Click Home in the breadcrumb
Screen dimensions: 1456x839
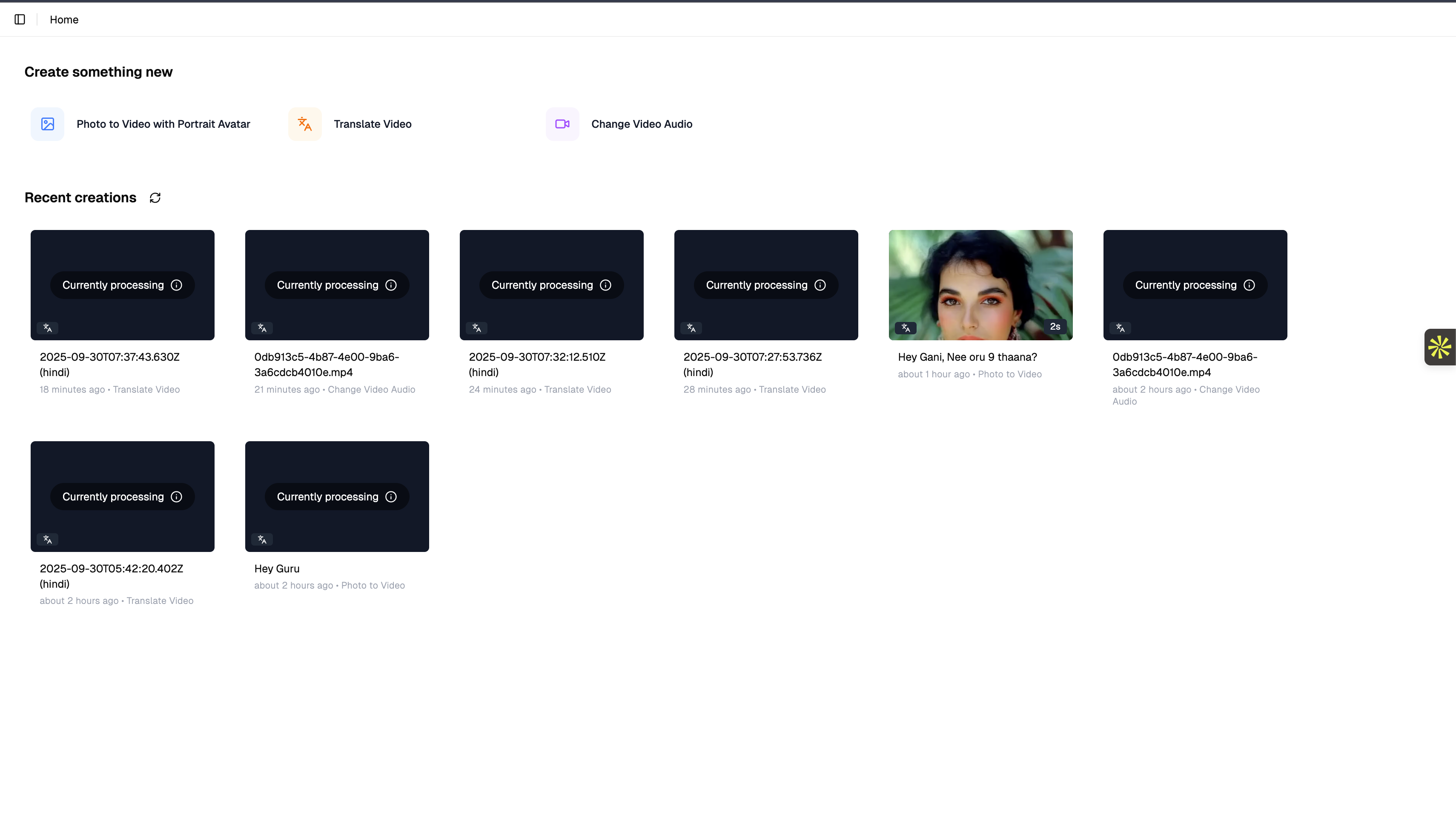coord(63,19)
